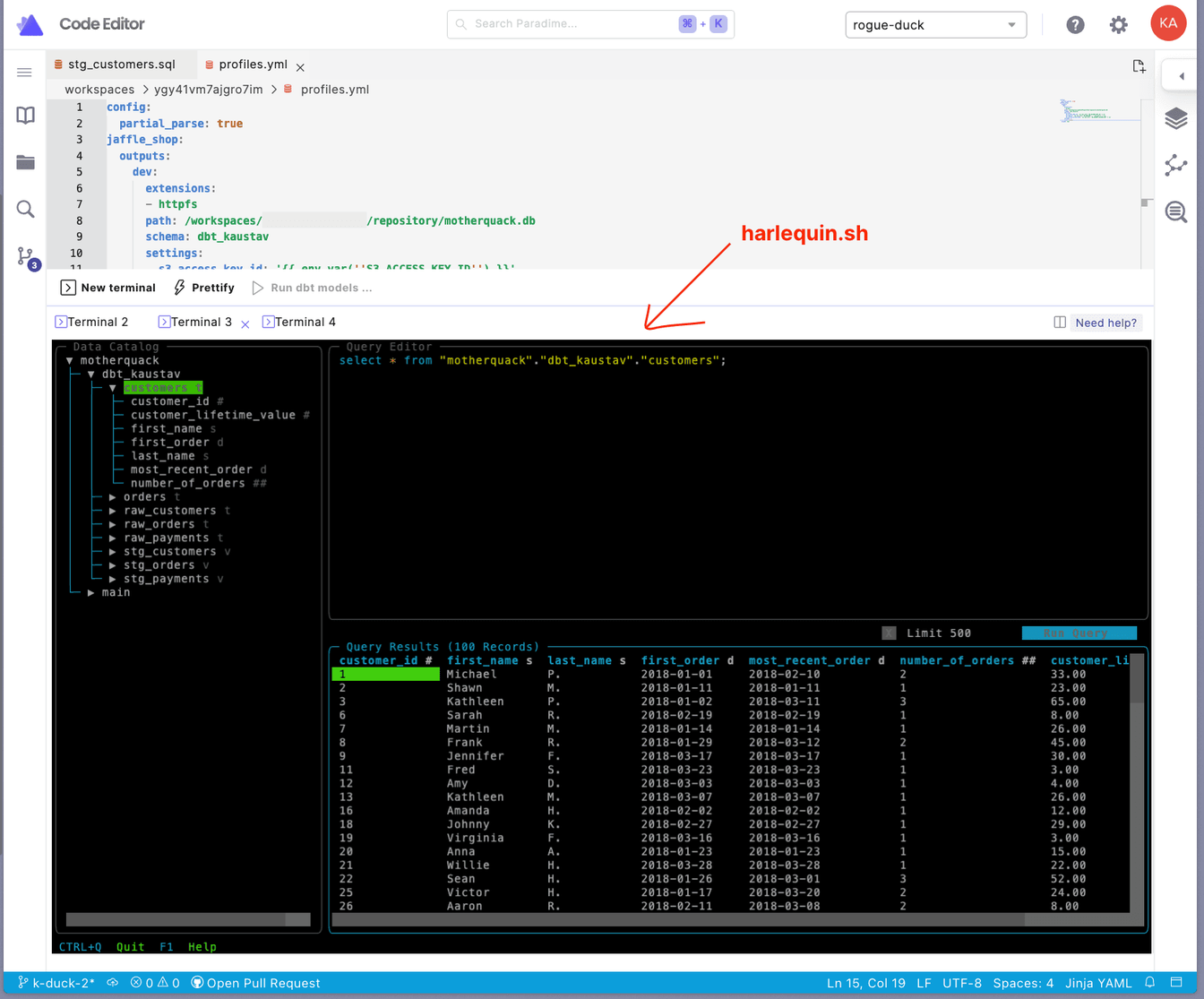The image size is (1204, 999).
Task: Open the settings gear icon
Action: pos(1118,25)
